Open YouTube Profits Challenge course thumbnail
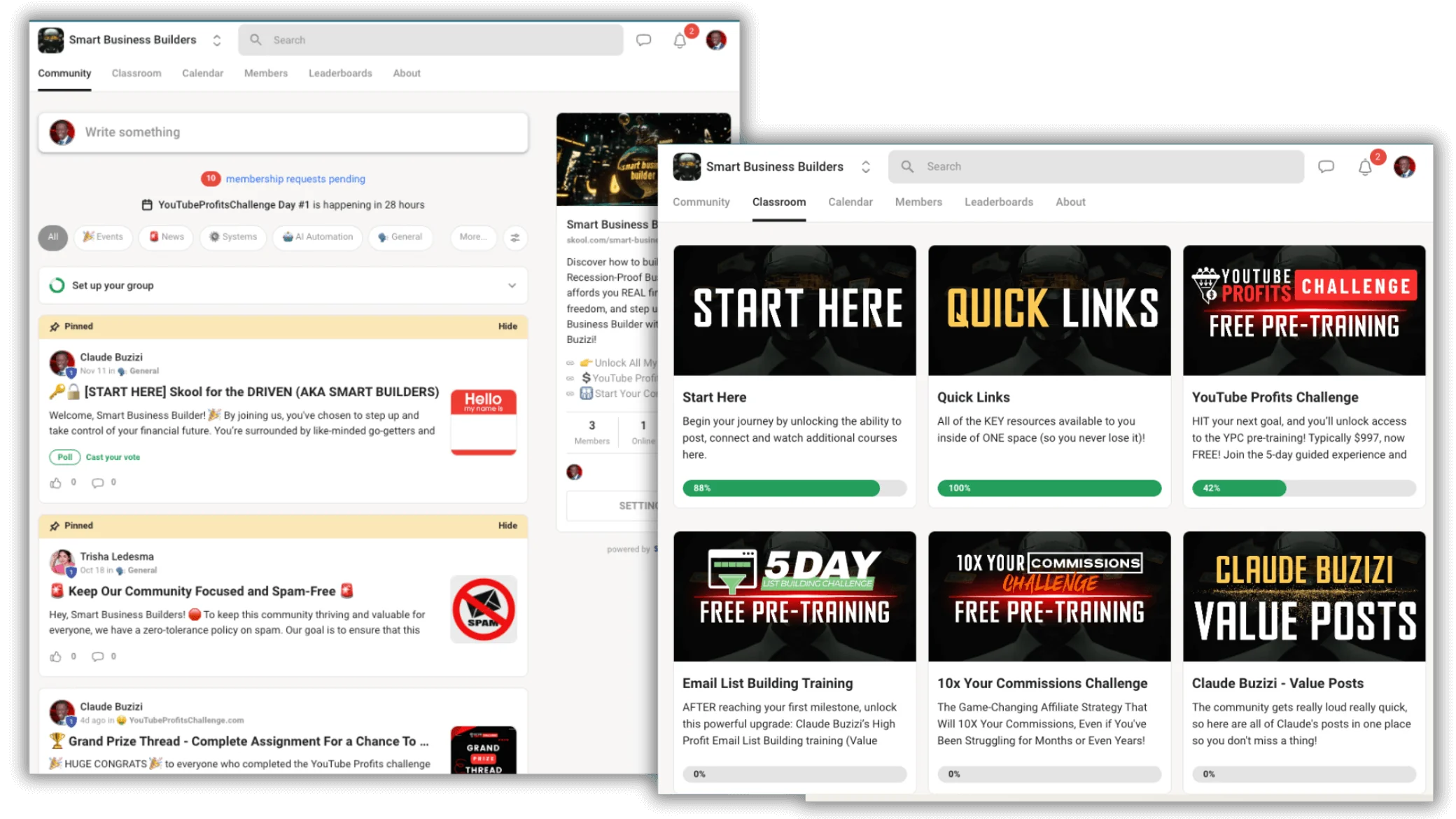This screenshot has height=819, width=1456. (x=1304, y=310)
